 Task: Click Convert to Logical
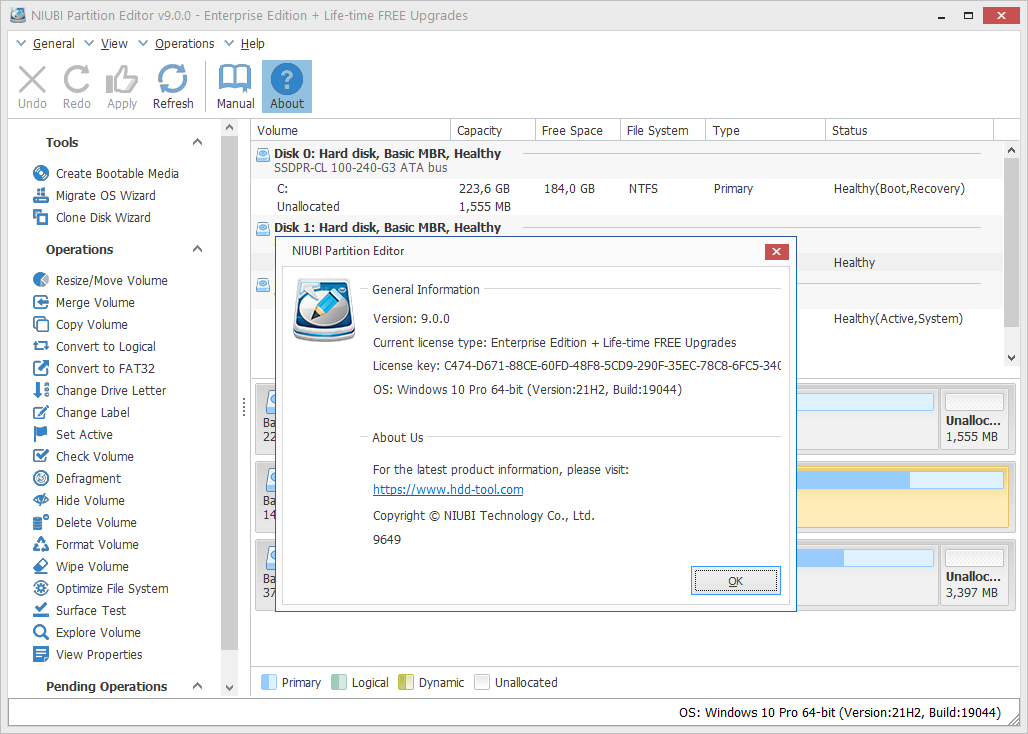[94, 347]
